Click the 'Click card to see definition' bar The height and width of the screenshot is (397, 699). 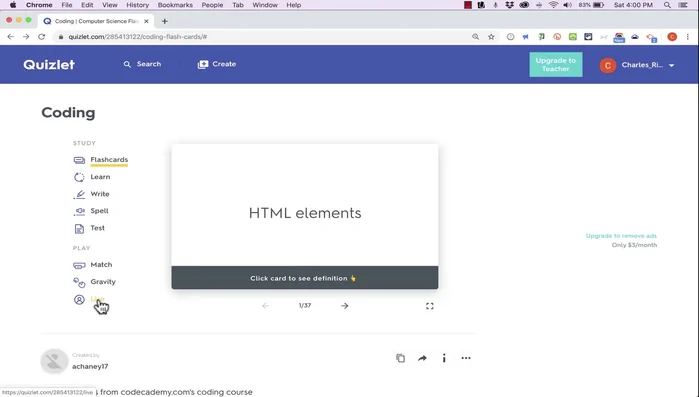pos(305,278)
